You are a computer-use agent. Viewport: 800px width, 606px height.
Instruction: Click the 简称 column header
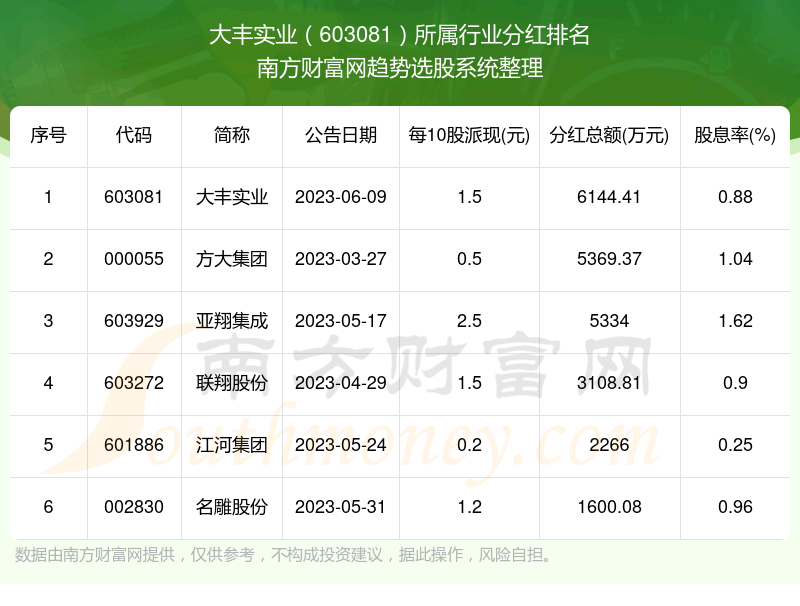coord(232,135)
